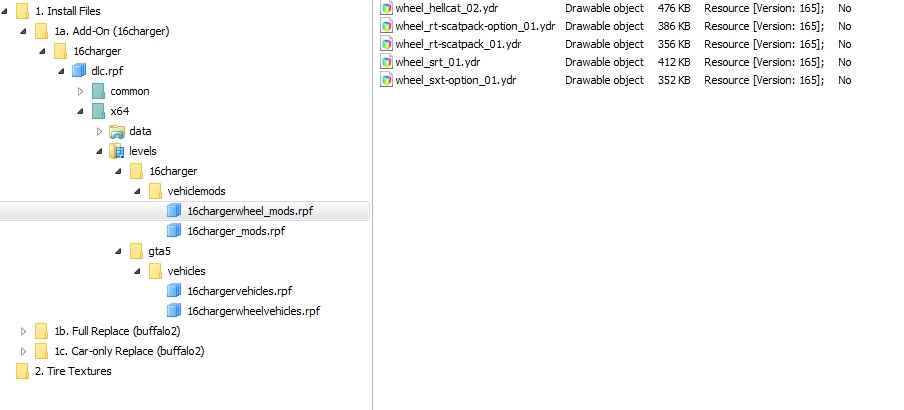904x410 pixels.
Task: Select the 1c. Car-only Replace (buffalo2) label
Action: (129, 351)
